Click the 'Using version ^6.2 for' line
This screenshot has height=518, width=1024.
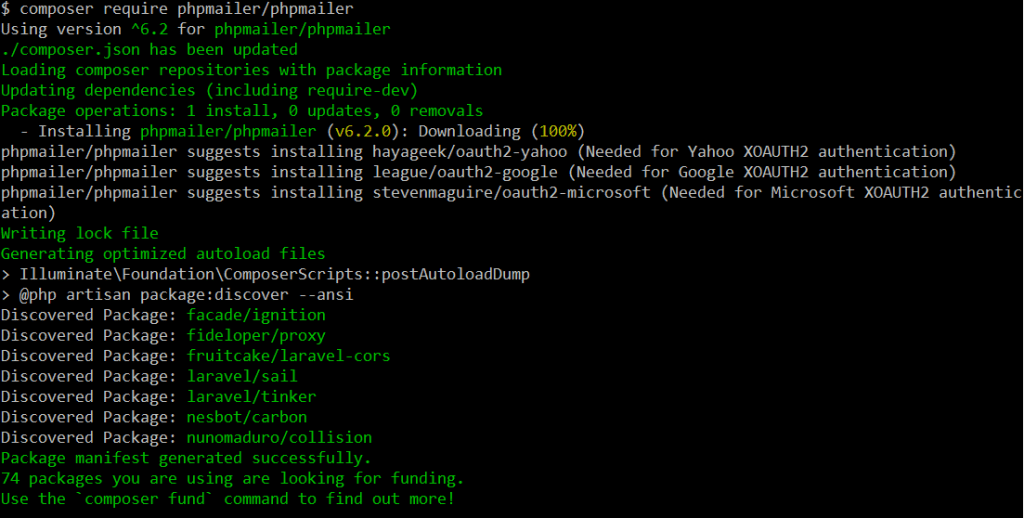pyautogui.click(x=196, y=29)
